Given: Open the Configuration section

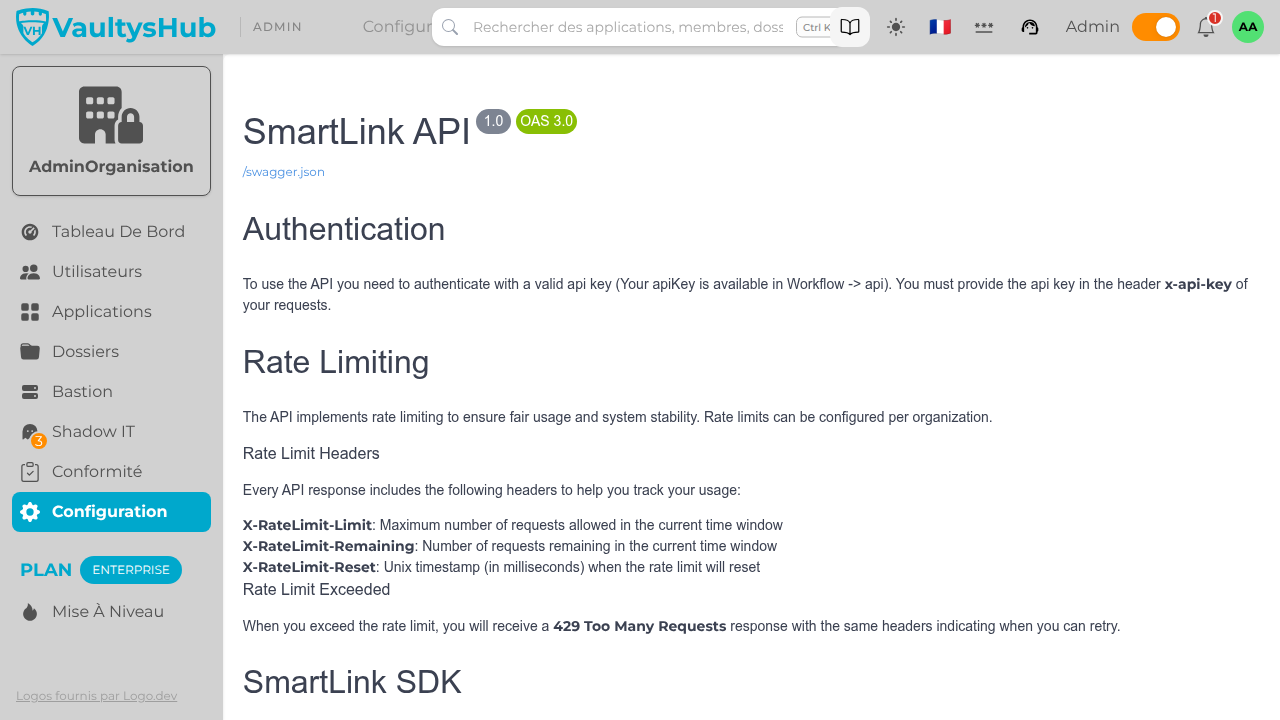Looking at the screenshot, I should pyautogui.click(x=111, y=512).
